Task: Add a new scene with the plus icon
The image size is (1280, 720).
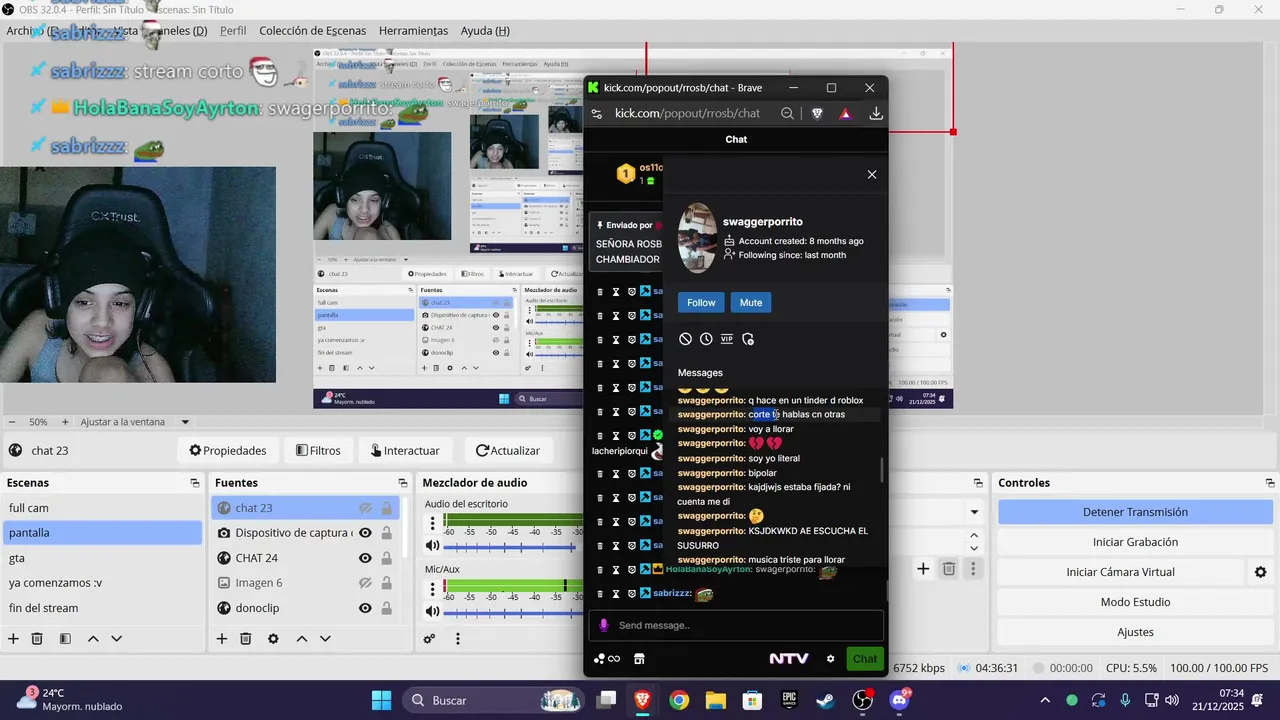Action: (13, 639)
